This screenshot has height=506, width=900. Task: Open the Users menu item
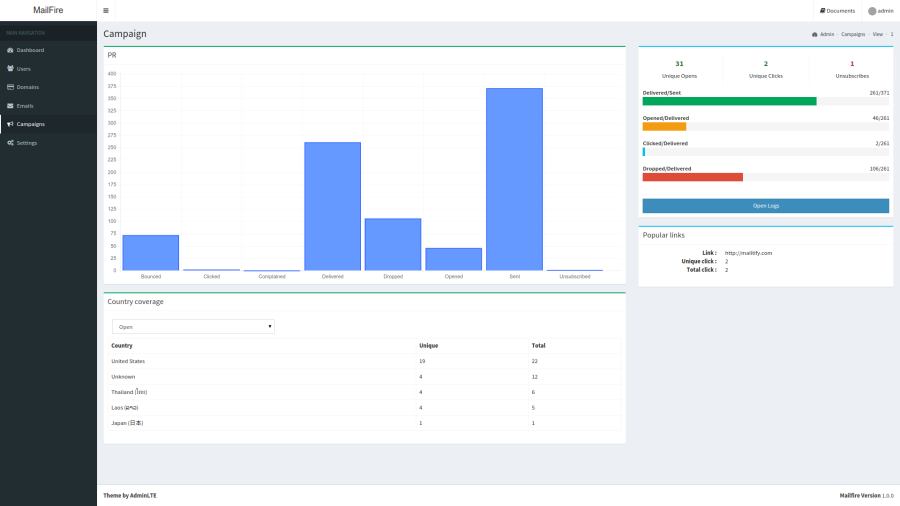click(x=48, y=68)
